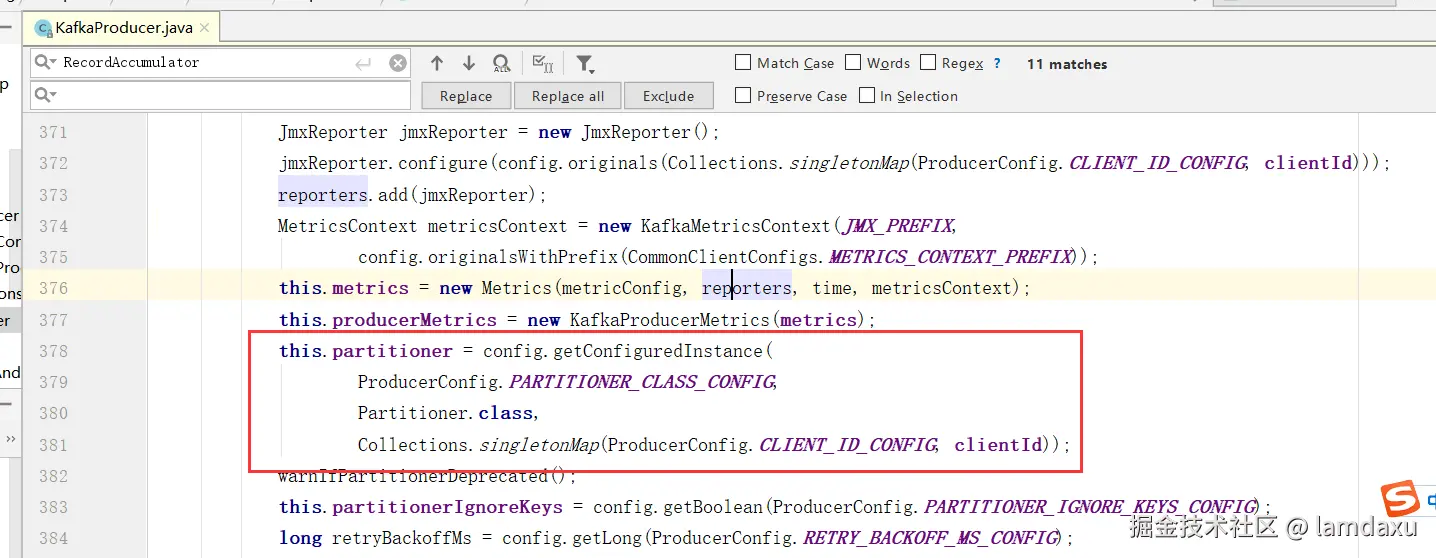Click the 11 matches label
The image size is (1436, 558).
pos(1067,64)
